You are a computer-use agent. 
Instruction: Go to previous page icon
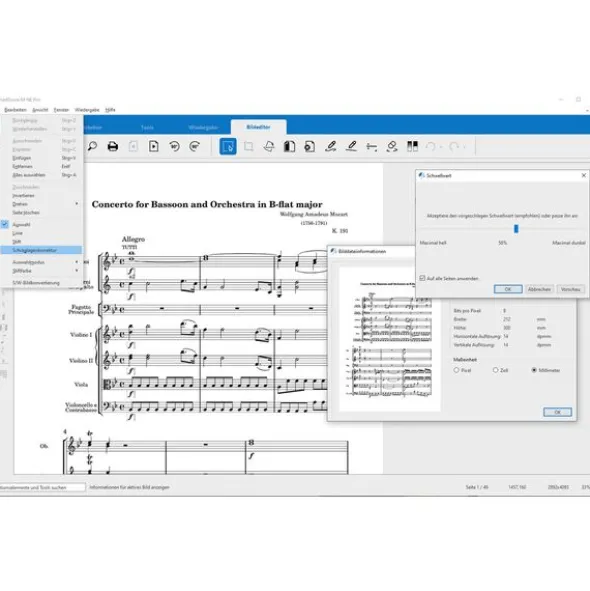[x=133, y=146]
